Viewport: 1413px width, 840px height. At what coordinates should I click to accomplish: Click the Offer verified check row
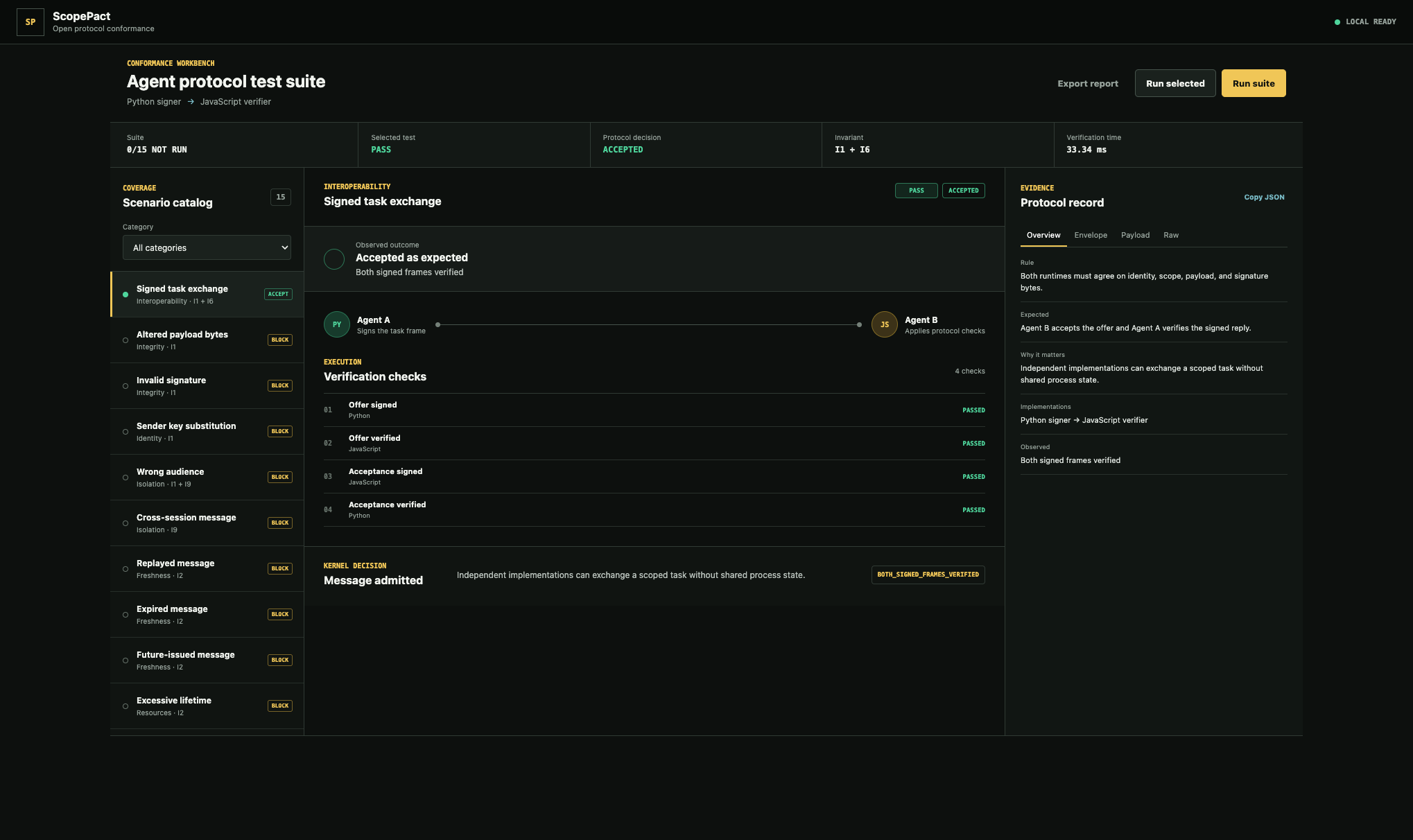655,444
